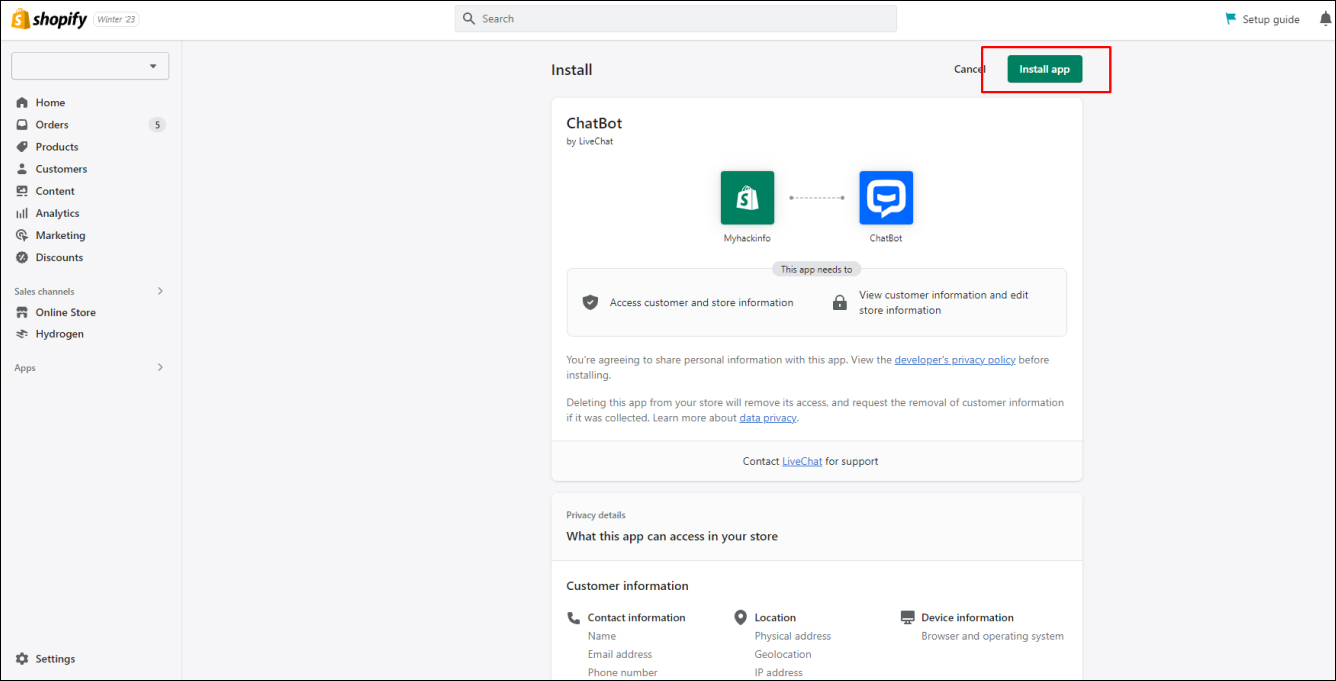Click the "Customer information" heading
The height and width of the screenshot is (681, 1336).
pyautogui.click(x=627, y=586)
